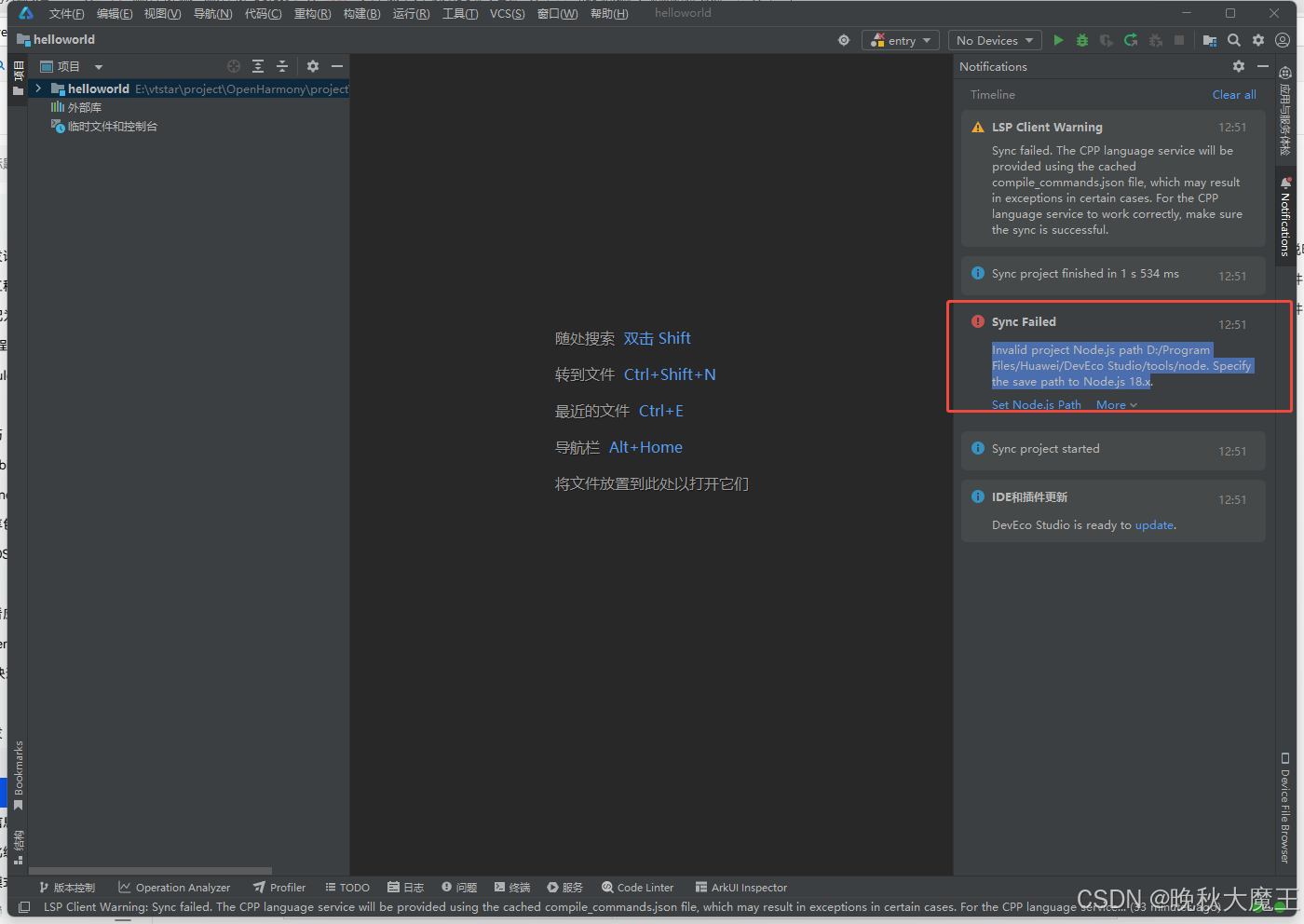Expand the helloworld project tree
Image resolution: width=1304 pixels, height=924 pixels.
(x=37, y=88)
